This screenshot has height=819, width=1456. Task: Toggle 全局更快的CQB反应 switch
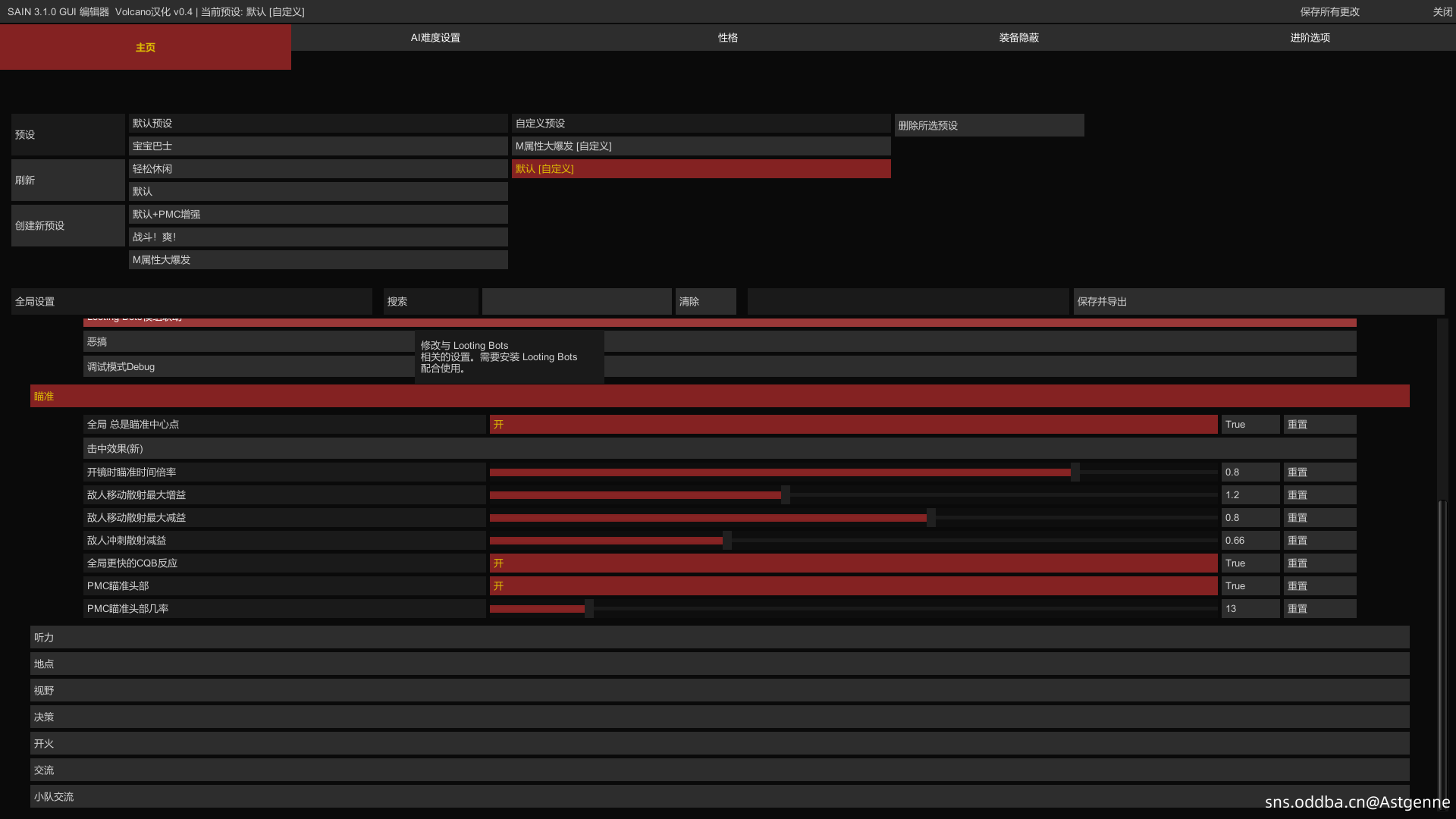(x=853, y=563)
